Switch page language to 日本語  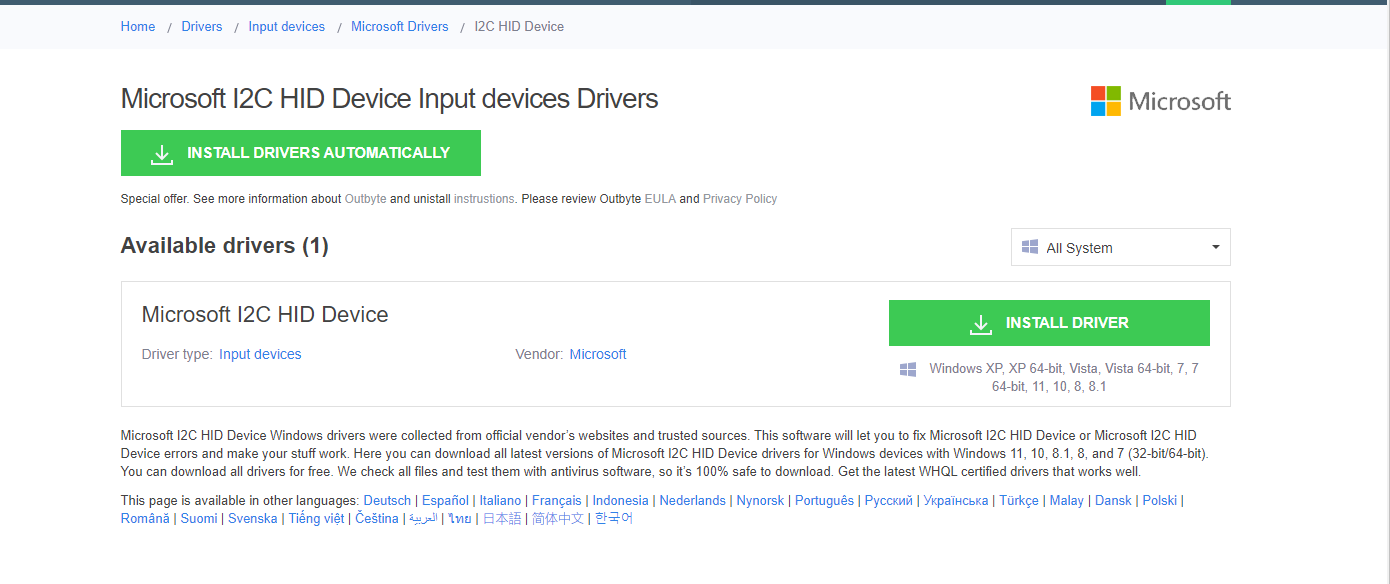click(x=502, y=518)
